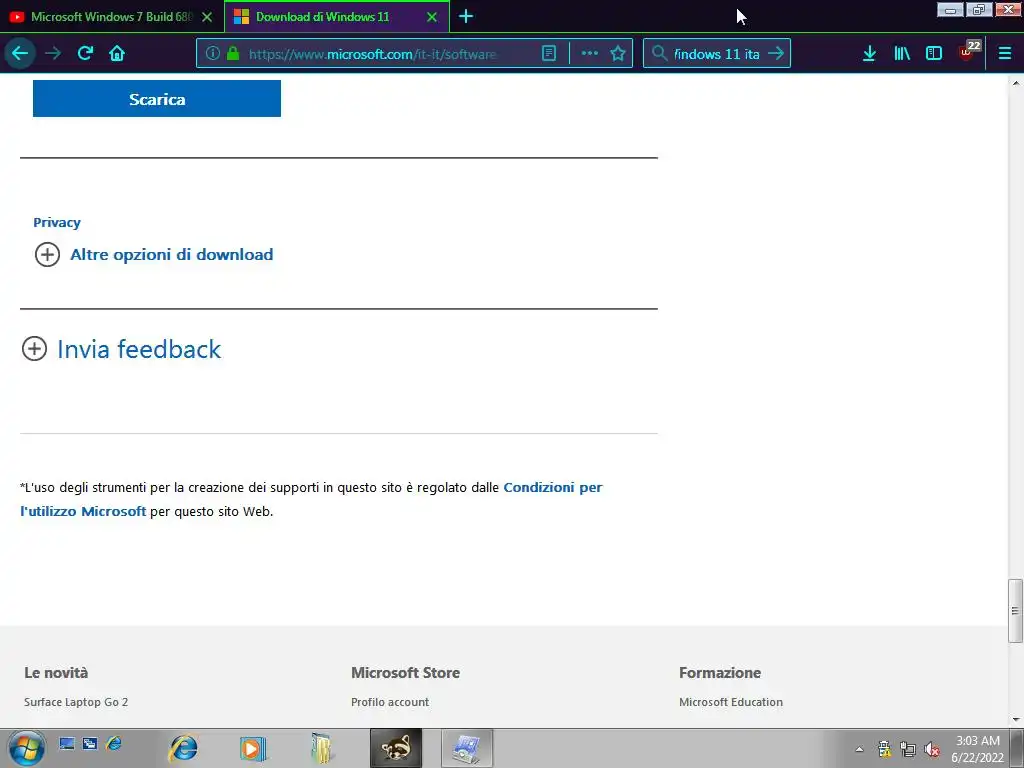Show desktop via quick launch icon
This screenshot has height=768, width=1024.
(x=67, y=743)
